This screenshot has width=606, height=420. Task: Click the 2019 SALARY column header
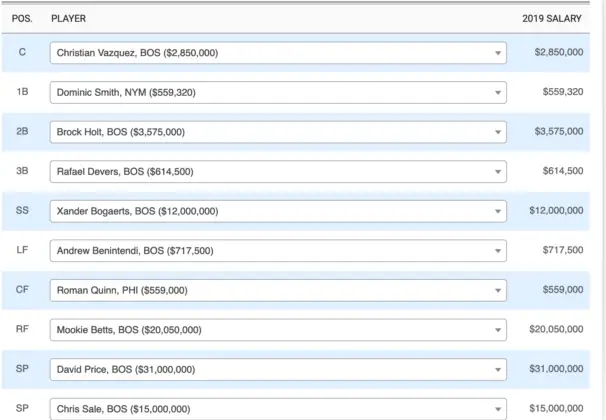point(552,19)
